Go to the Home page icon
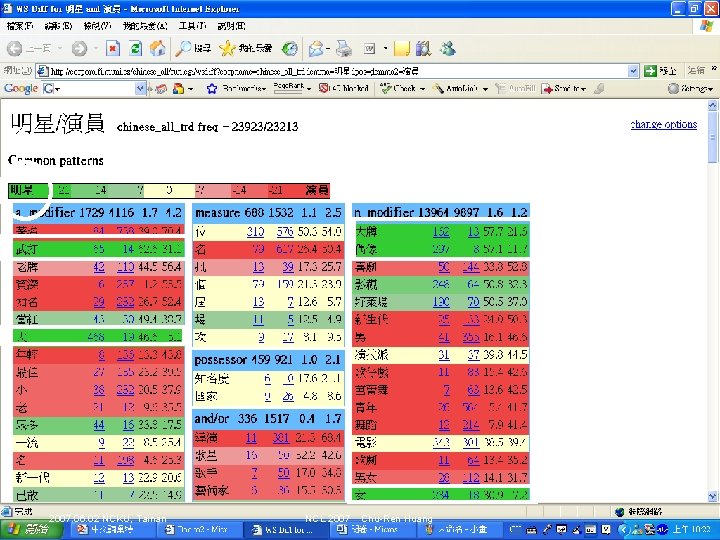 (158, 48)
